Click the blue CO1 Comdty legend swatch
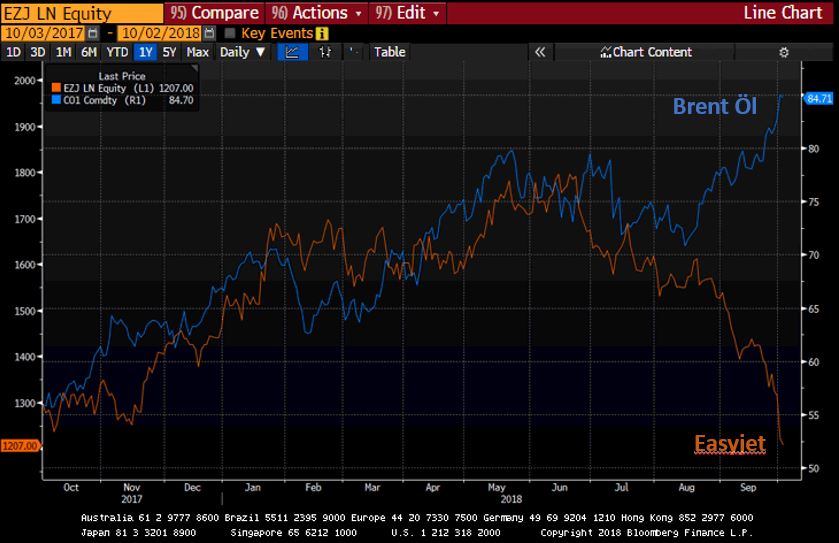This screenshot has width=839, height=543. pos(56,100)
